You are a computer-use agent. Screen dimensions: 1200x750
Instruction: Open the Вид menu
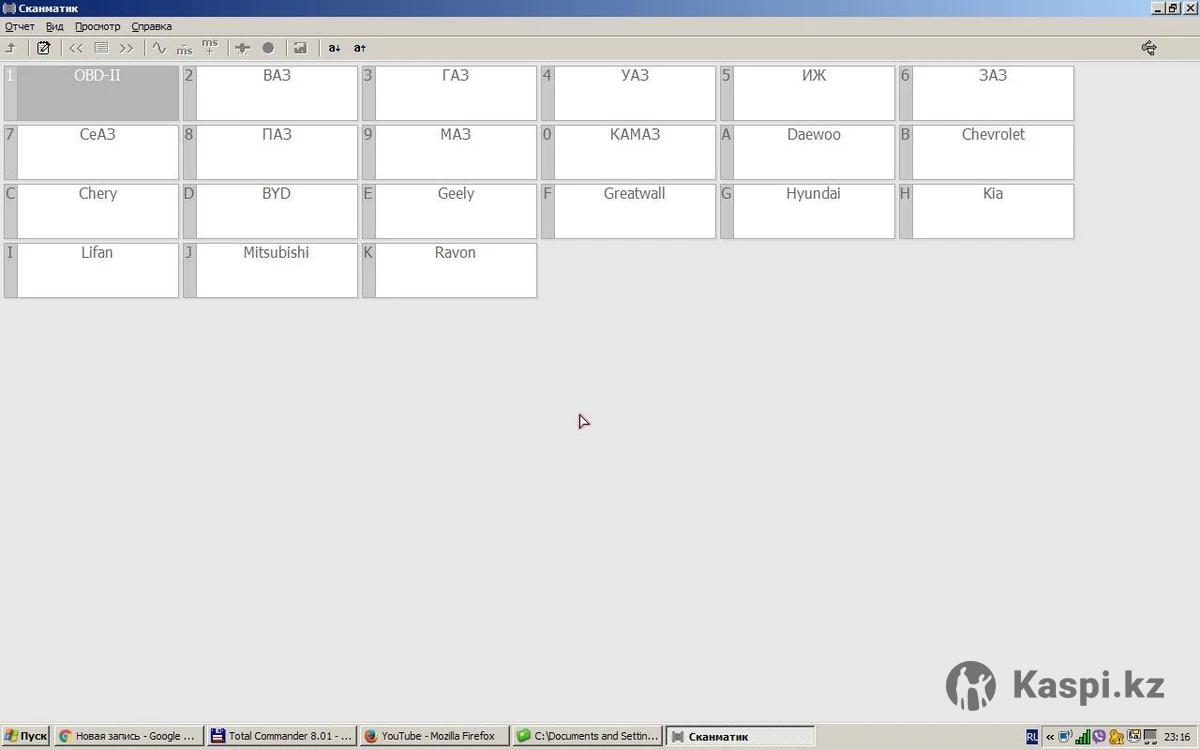pos(55,26)
